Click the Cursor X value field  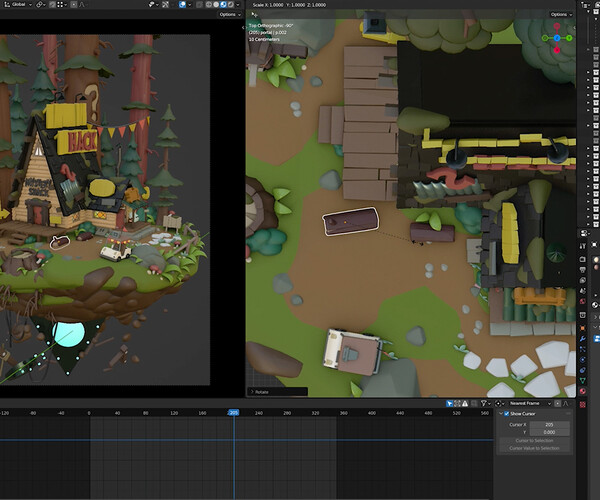click(x=549, y=424)
